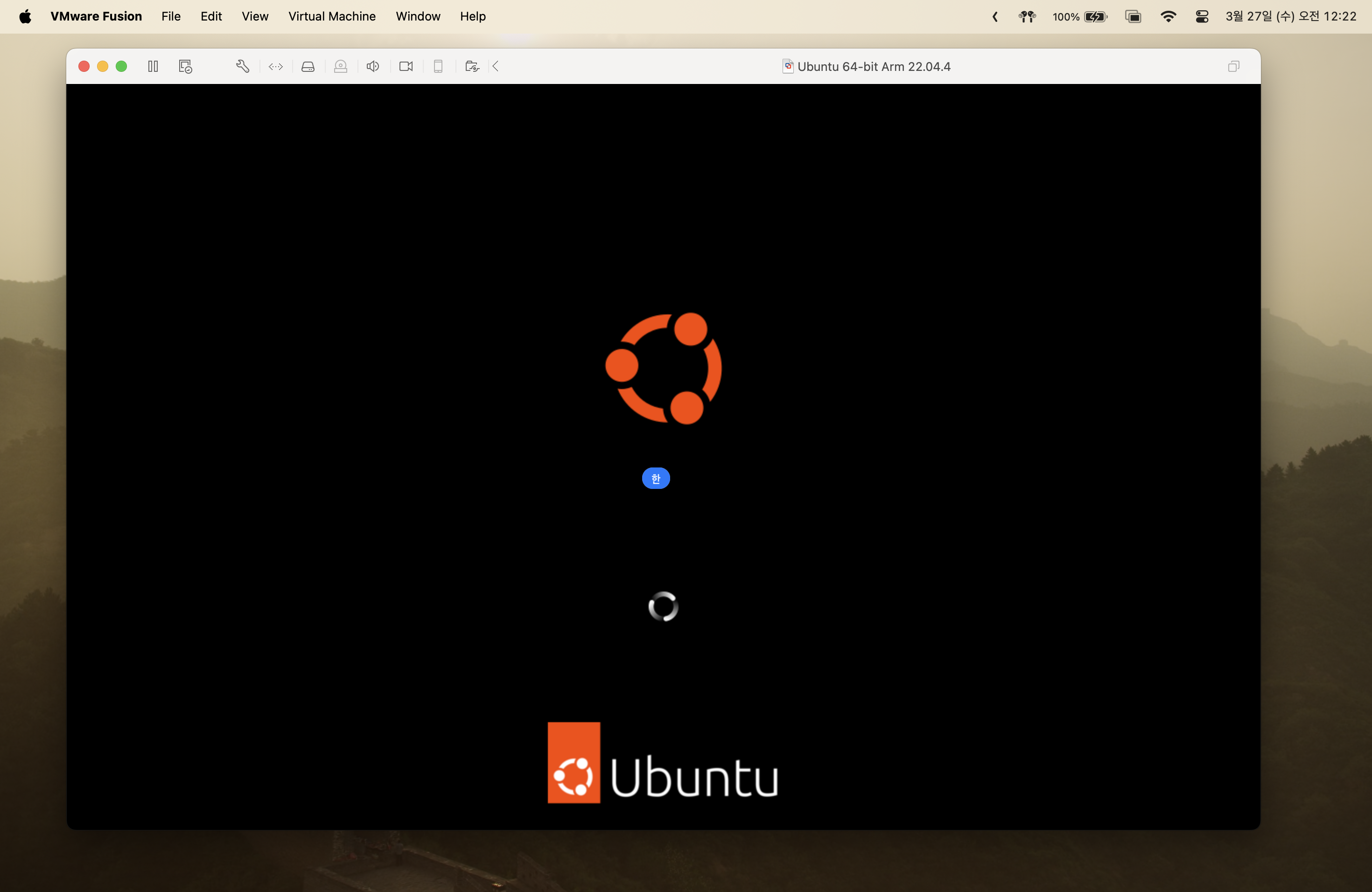Open the snapshots icon in the toolbar
Viewport: 1372px width, 892px height.
point(185,66)
